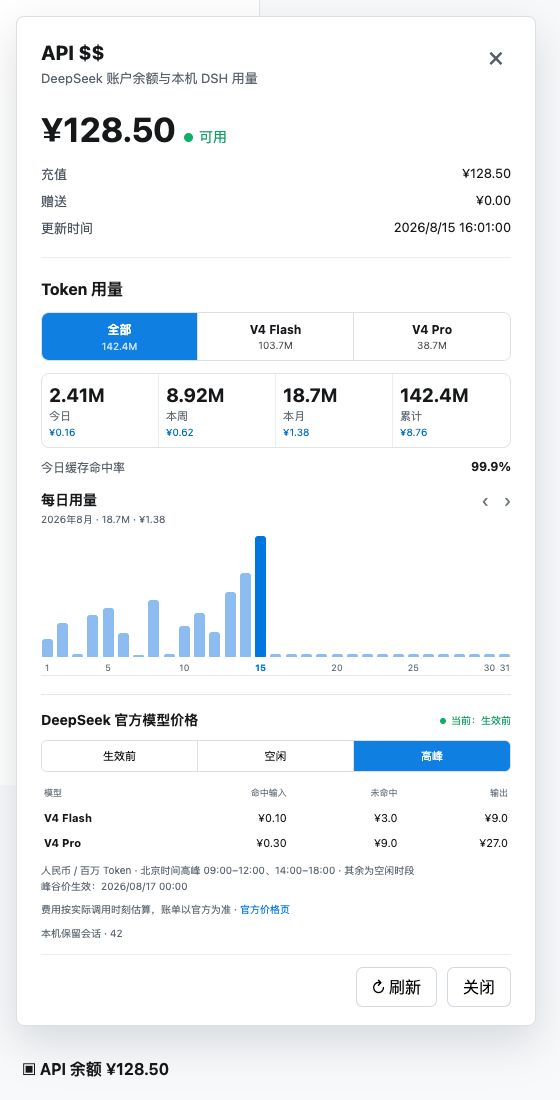560x1100 pixels.
Task: Click V4 Pro hit-input price ¥0.30
Action: point(271,843)
